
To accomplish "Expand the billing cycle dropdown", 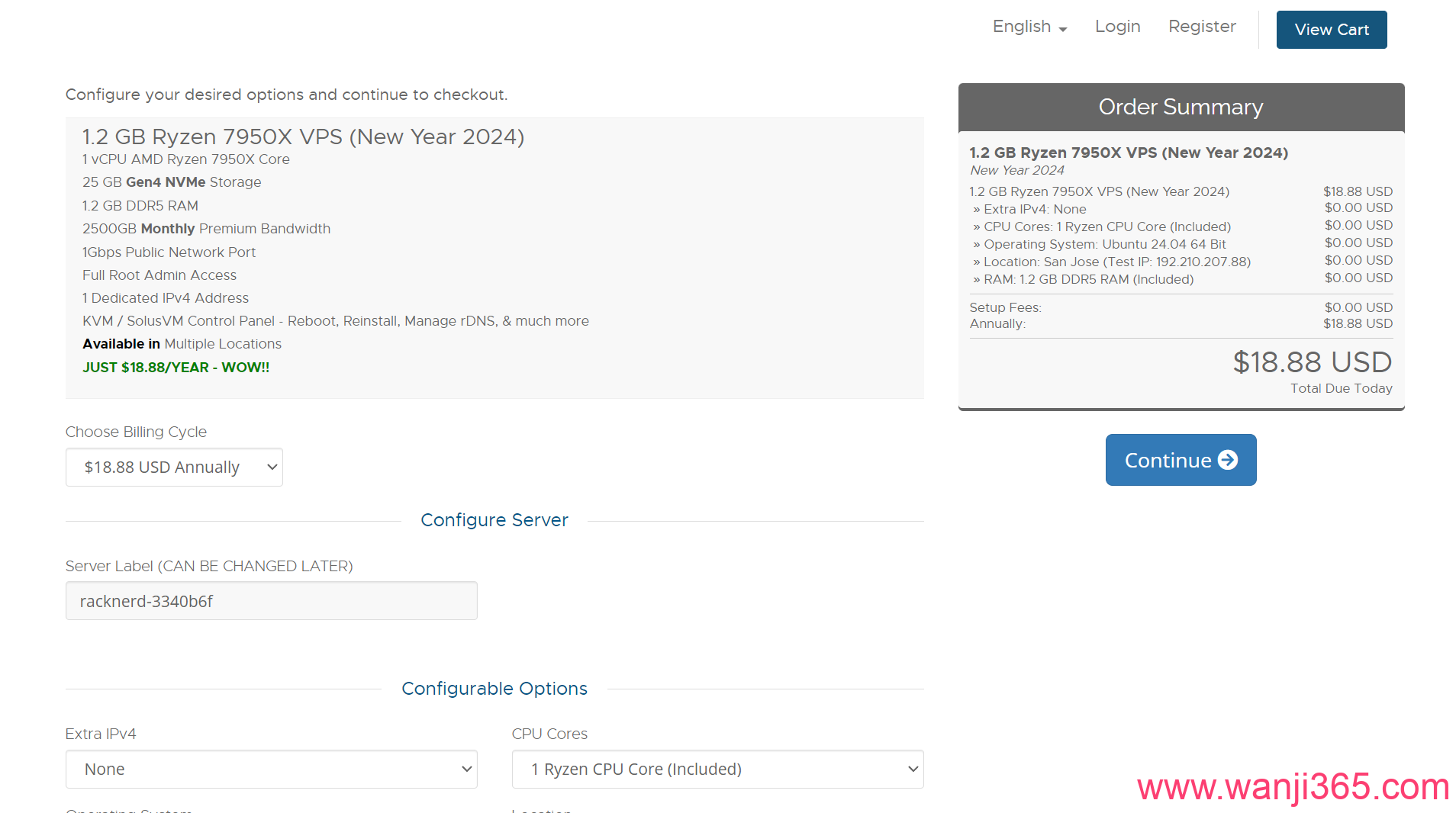I will 174,467.
